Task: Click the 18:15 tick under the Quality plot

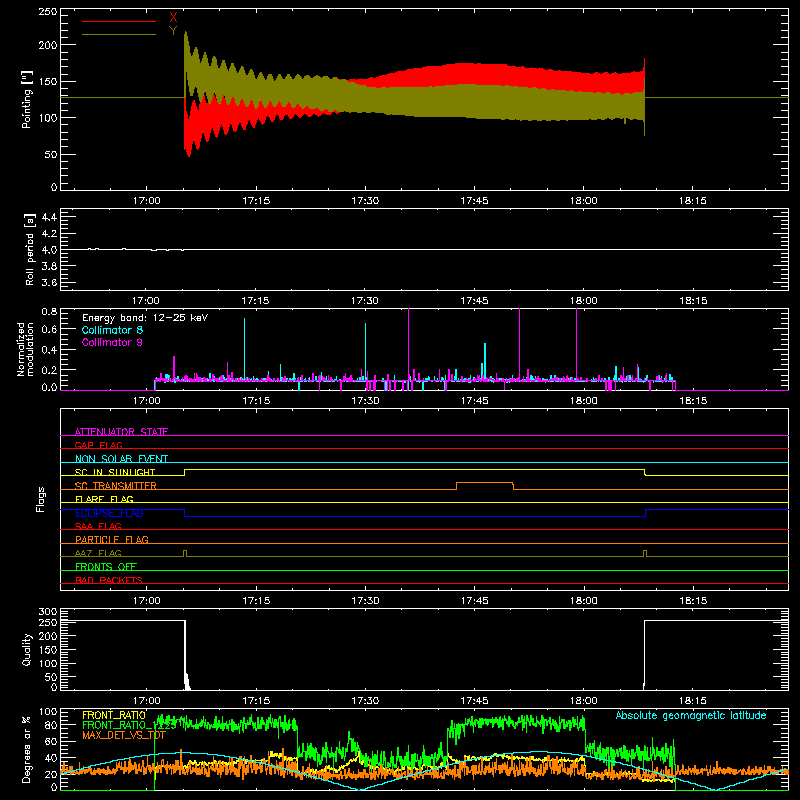Action: point(692,701)
